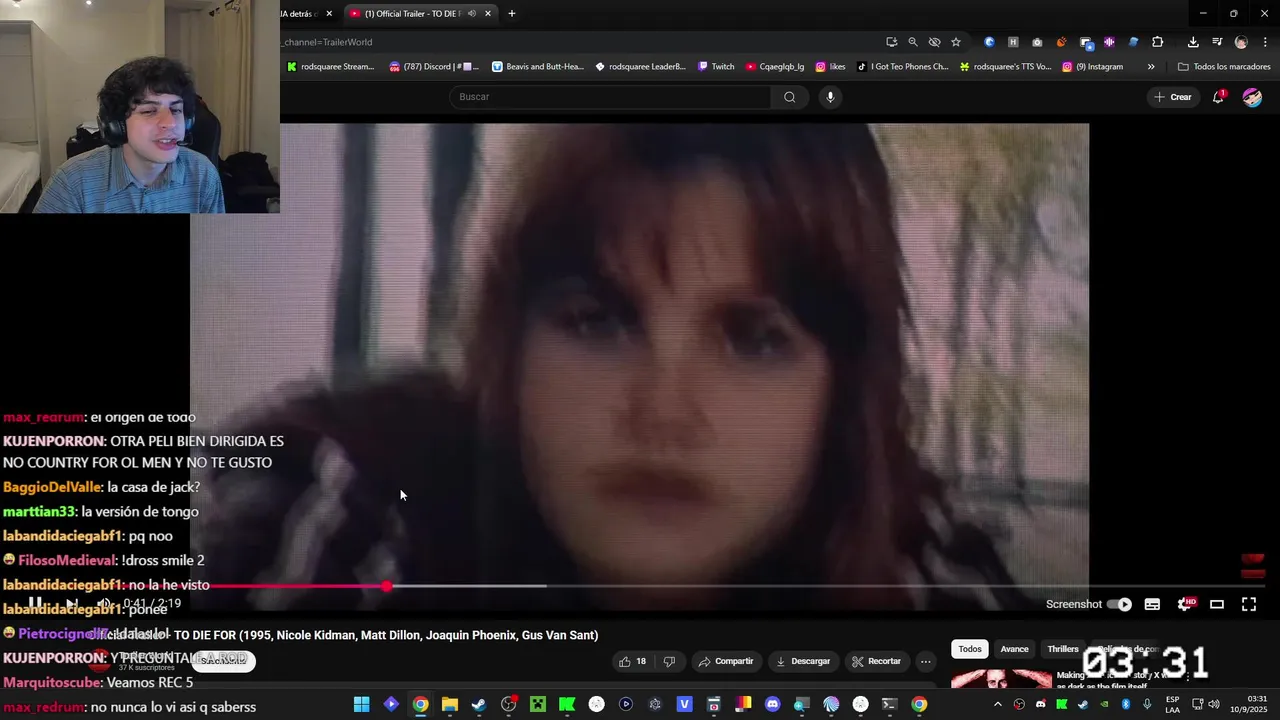Open File Explorer from taskbar
Viewport: 1280px width, 720px height.
(x=450, y=704)
